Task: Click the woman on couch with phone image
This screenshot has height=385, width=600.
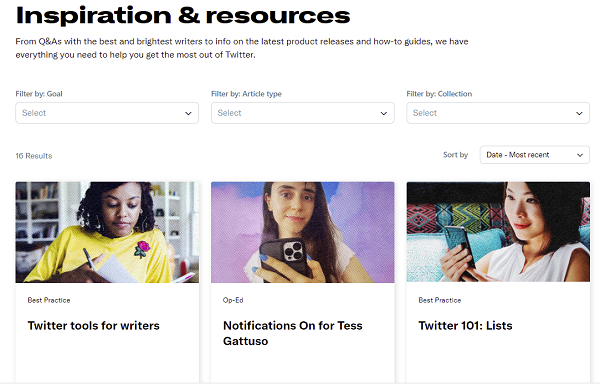Action: click(498, 232)
